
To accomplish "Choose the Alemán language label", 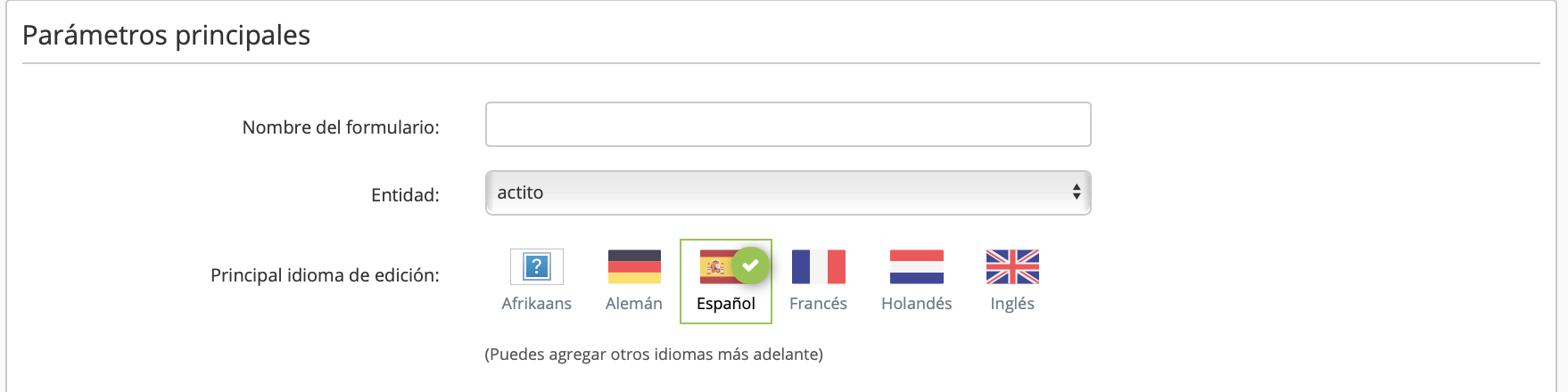I will (634, 304).
